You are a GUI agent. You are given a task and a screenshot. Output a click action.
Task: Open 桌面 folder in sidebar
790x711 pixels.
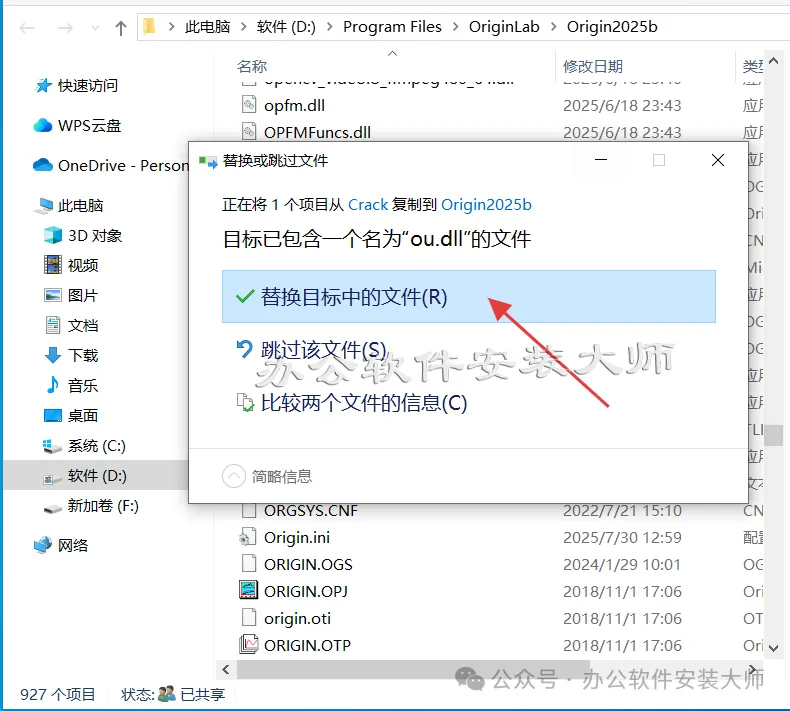83,416
